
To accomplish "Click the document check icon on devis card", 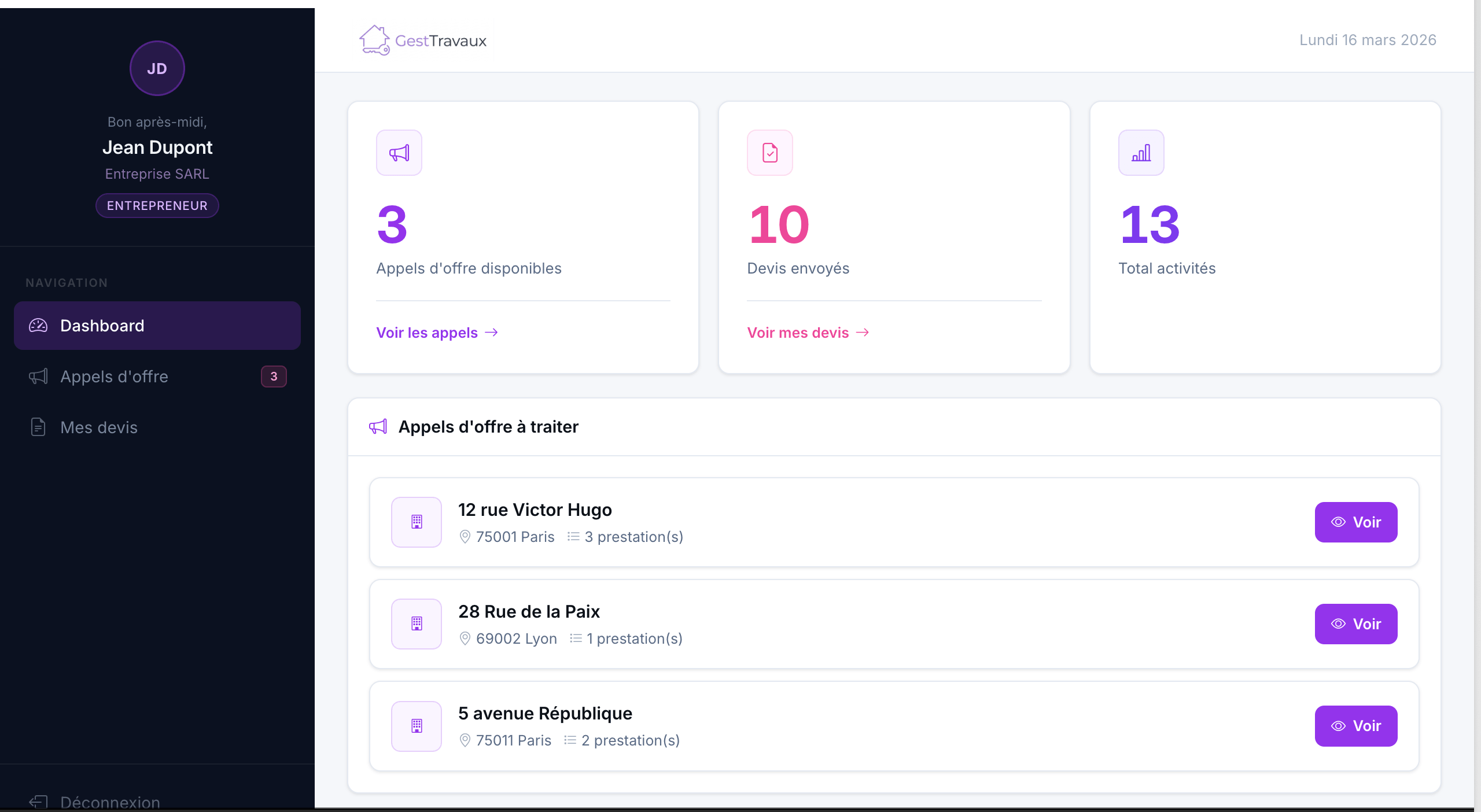I will (769, 153).
